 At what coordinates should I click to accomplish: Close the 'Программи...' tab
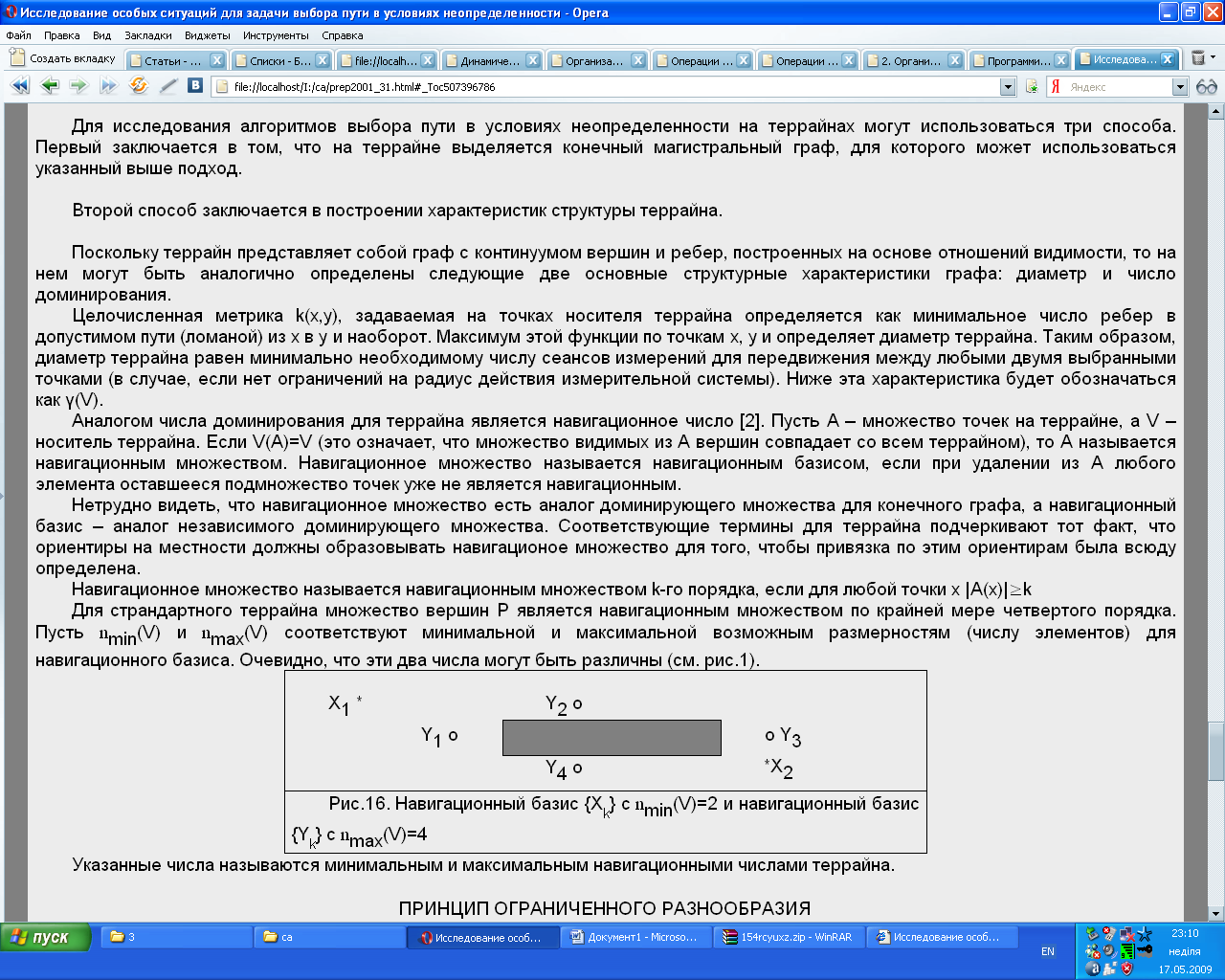[x=1061, y=60]
